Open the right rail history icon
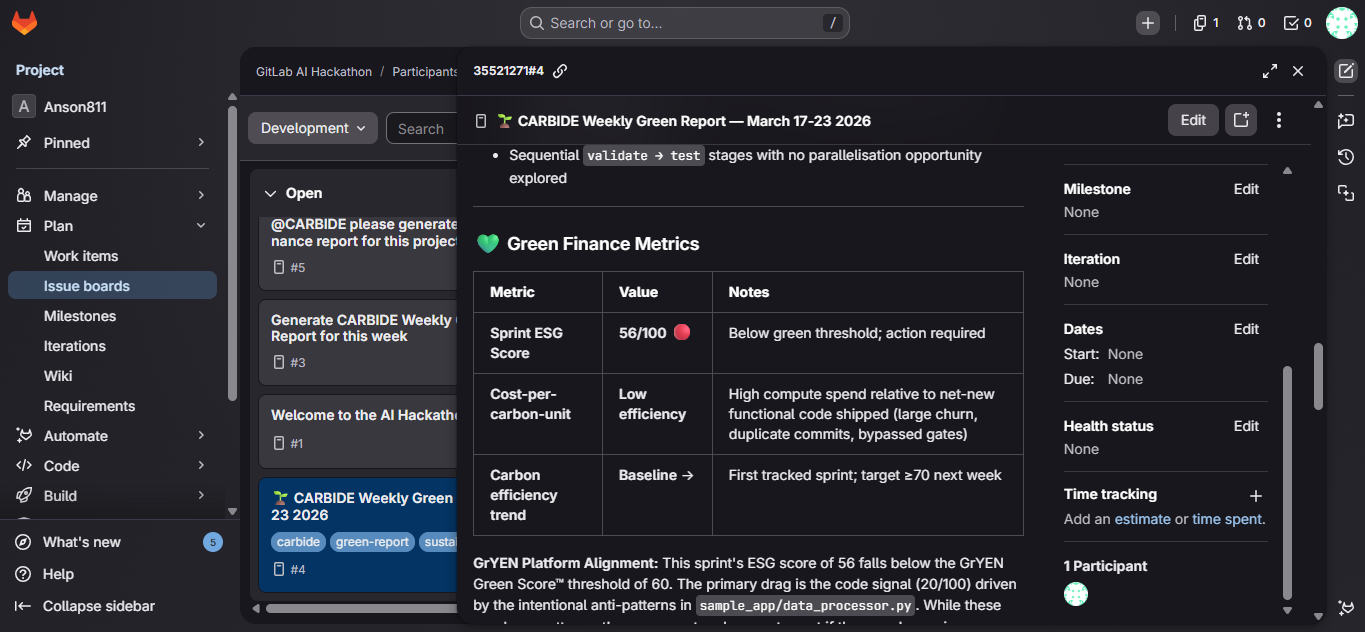 [x=1346, y=157]
